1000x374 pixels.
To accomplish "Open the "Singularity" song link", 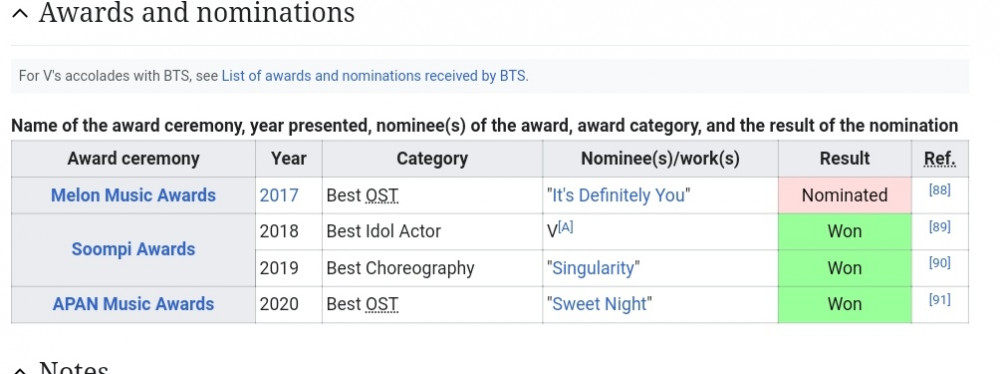I will pos(593,268).
